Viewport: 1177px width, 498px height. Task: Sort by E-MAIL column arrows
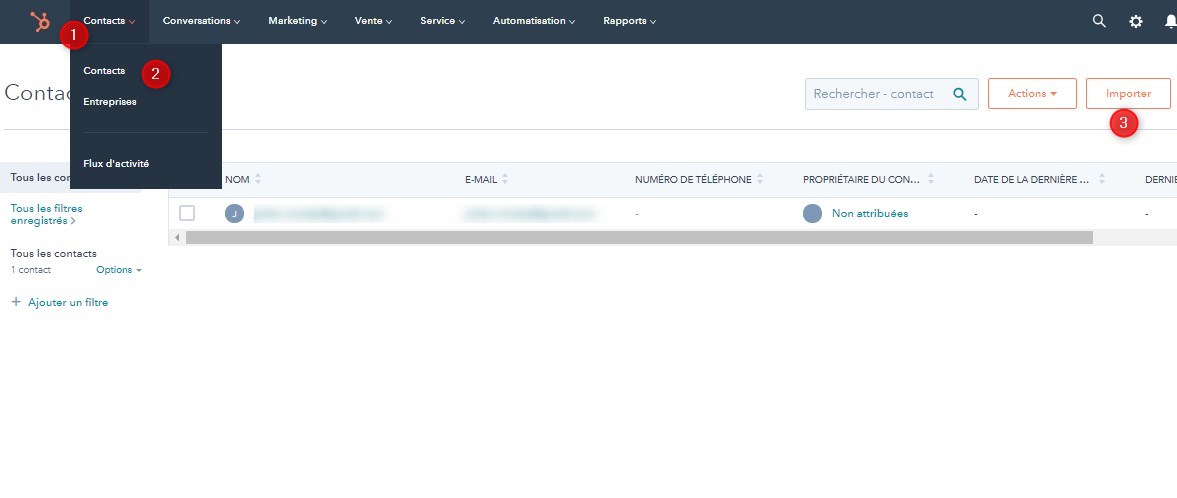coord(505,180)
